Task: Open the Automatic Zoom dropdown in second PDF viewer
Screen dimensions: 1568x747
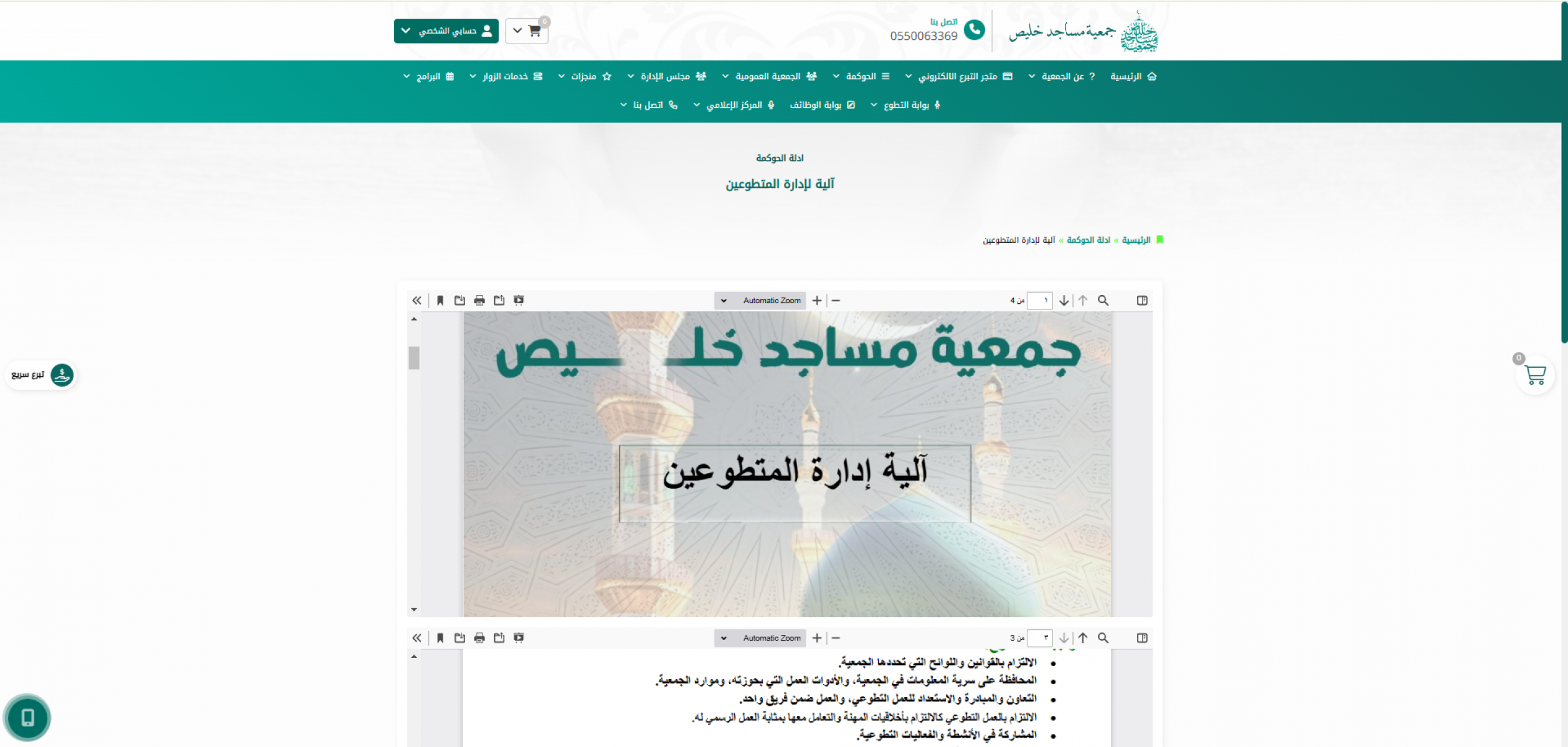Action: pos(760,638)
